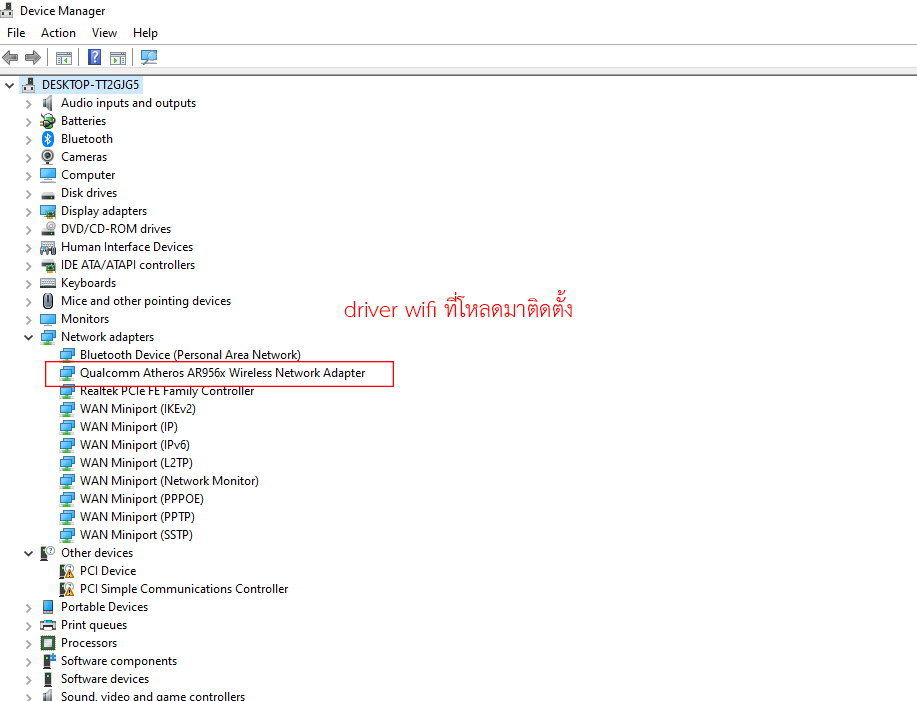Click the DVD/CD-ROM drives disc icon
This screenshot has height=701, width=917.
pyautogui.click(x=48, y=229)
